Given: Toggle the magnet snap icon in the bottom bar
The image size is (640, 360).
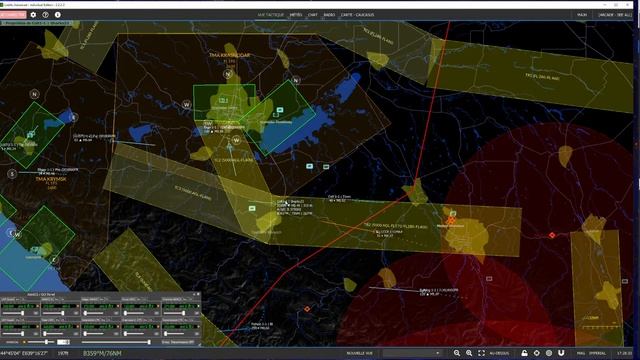Looking at the screenshot, I should [561, 353].
